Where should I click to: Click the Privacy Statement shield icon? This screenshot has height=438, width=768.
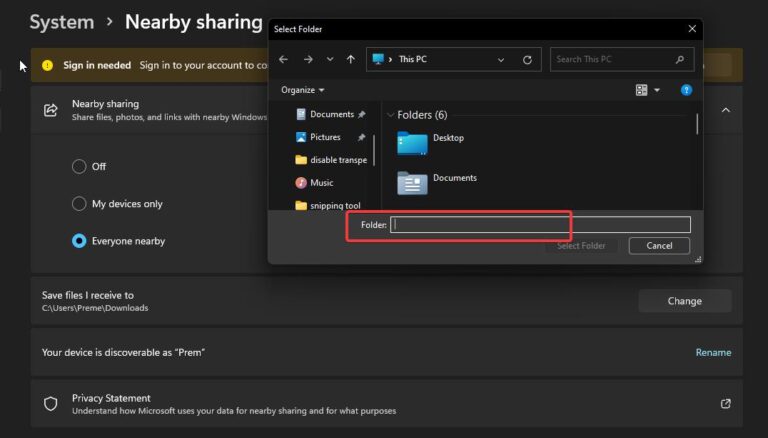pos(50,404)
